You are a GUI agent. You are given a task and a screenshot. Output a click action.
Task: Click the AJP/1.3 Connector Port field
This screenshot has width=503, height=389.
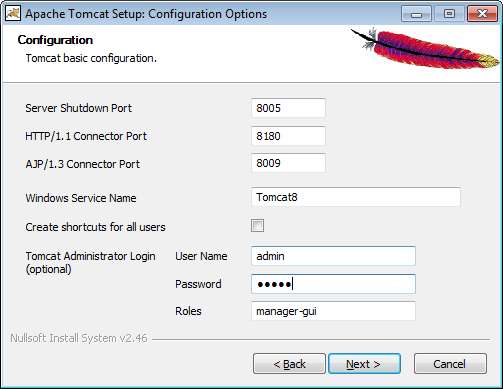click(288, 163)
